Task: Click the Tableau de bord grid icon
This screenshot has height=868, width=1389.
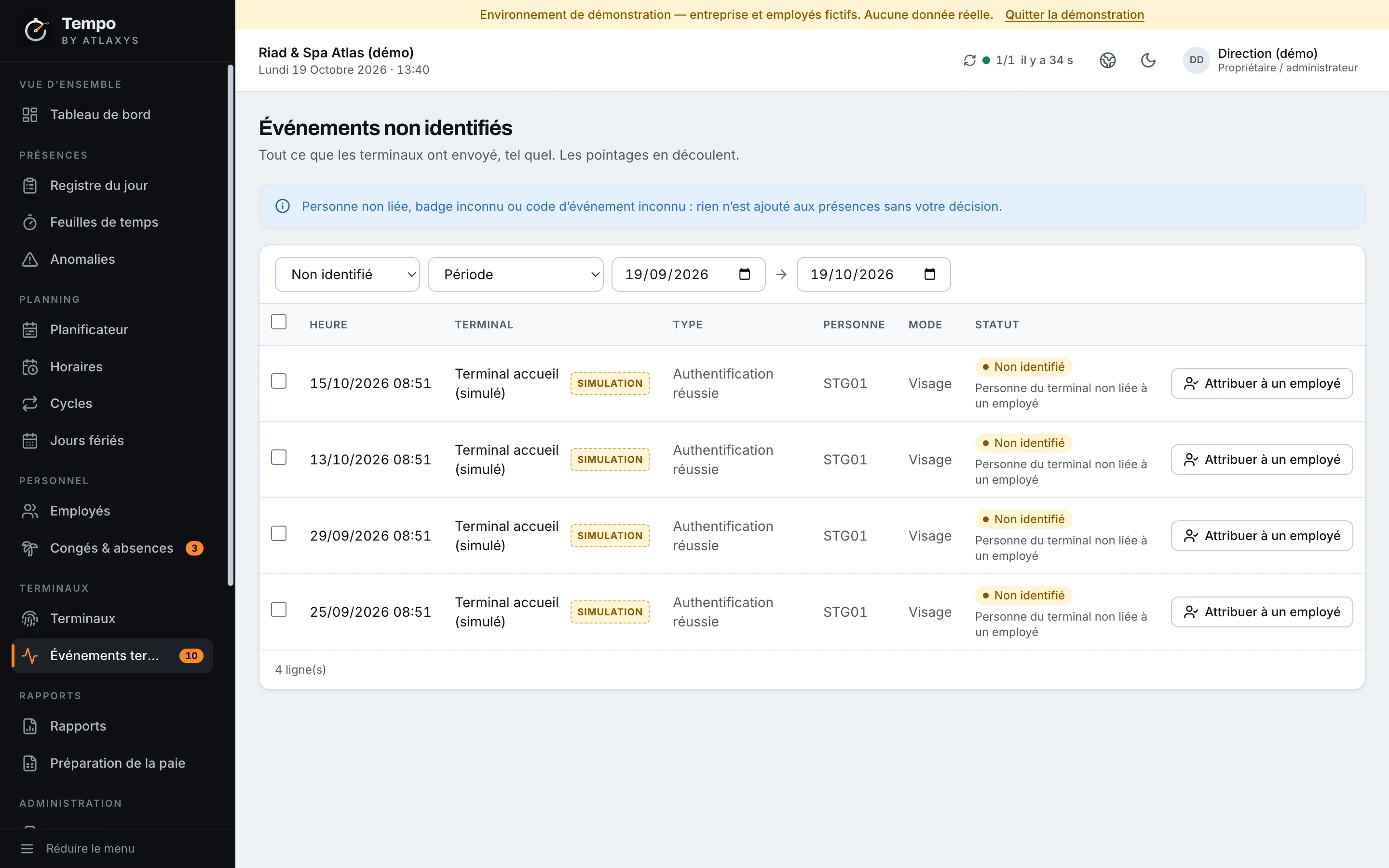Action: coord(30,115)
